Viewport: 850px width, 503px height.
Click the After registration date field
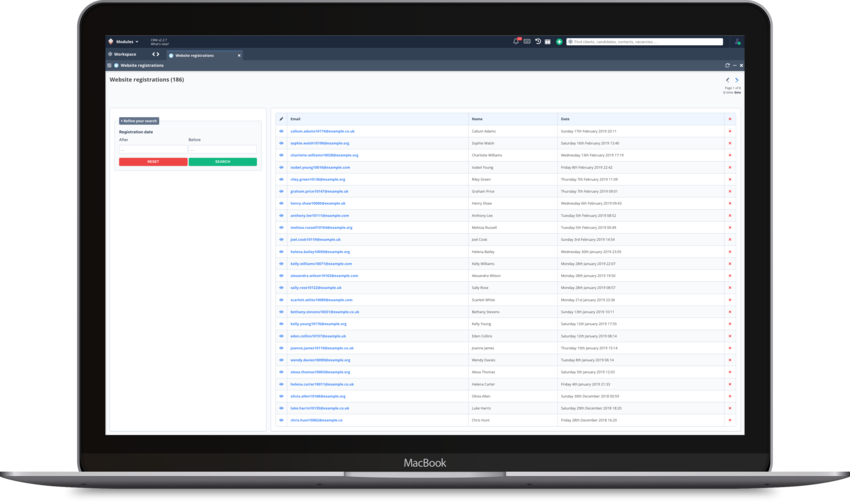[153, 149]
